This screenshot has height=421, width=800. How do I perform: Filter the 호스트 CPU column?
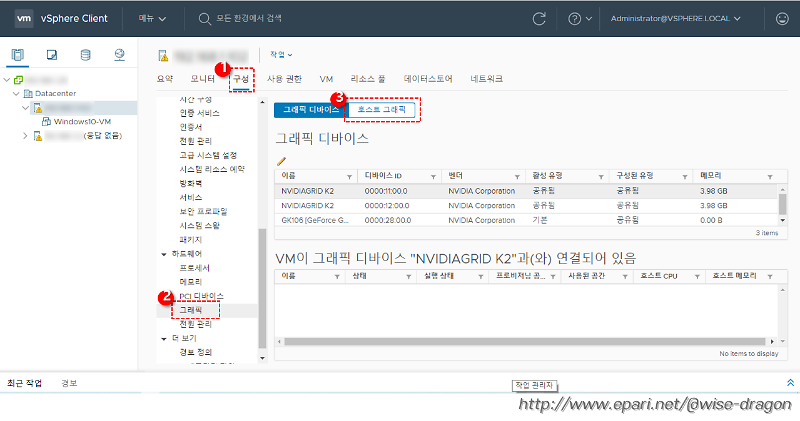pyautogui.click(x=697, y=277)
